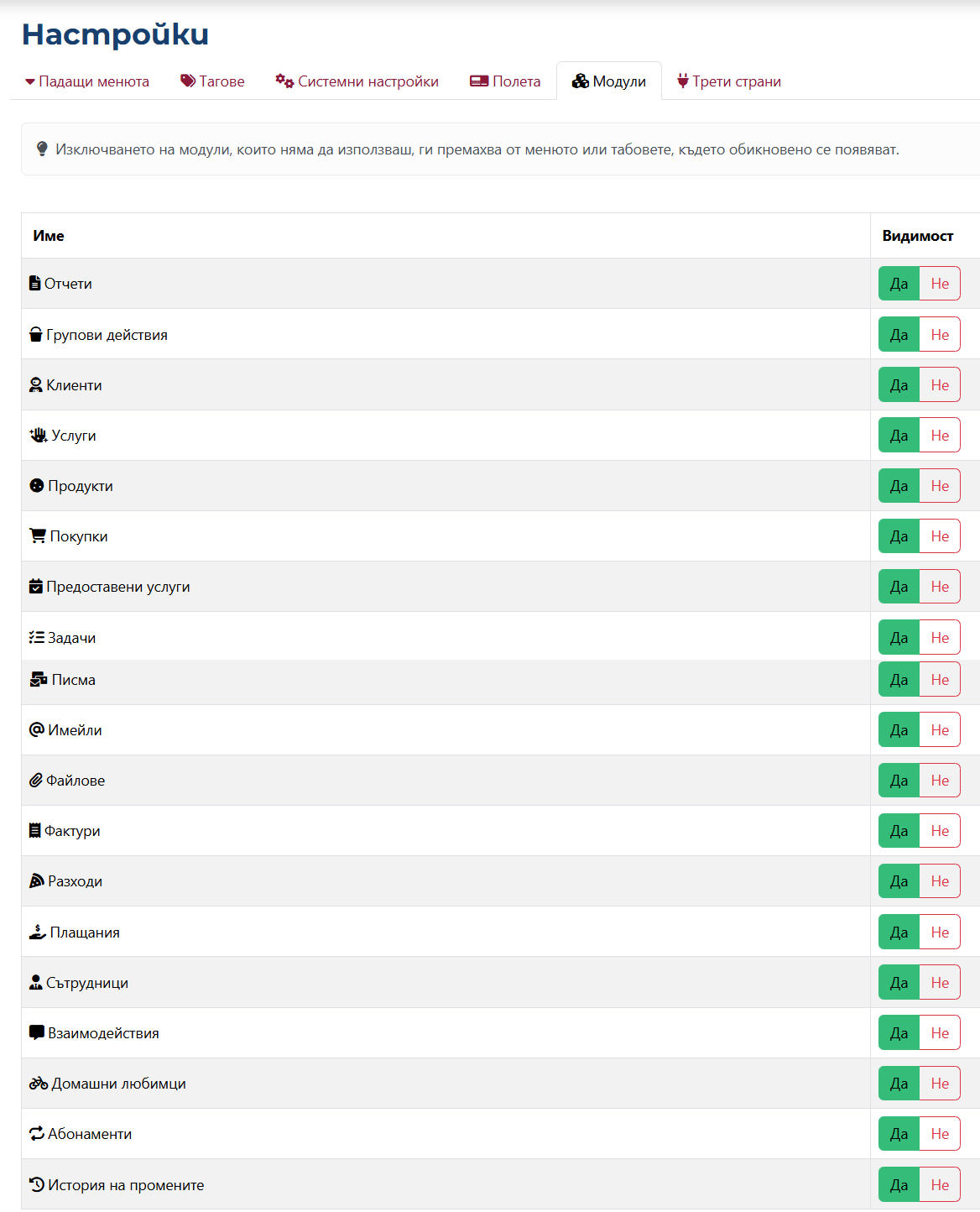Click the История на промените clock icon
Viewport: 980px width, 1212px height.
coord(37,1184)
